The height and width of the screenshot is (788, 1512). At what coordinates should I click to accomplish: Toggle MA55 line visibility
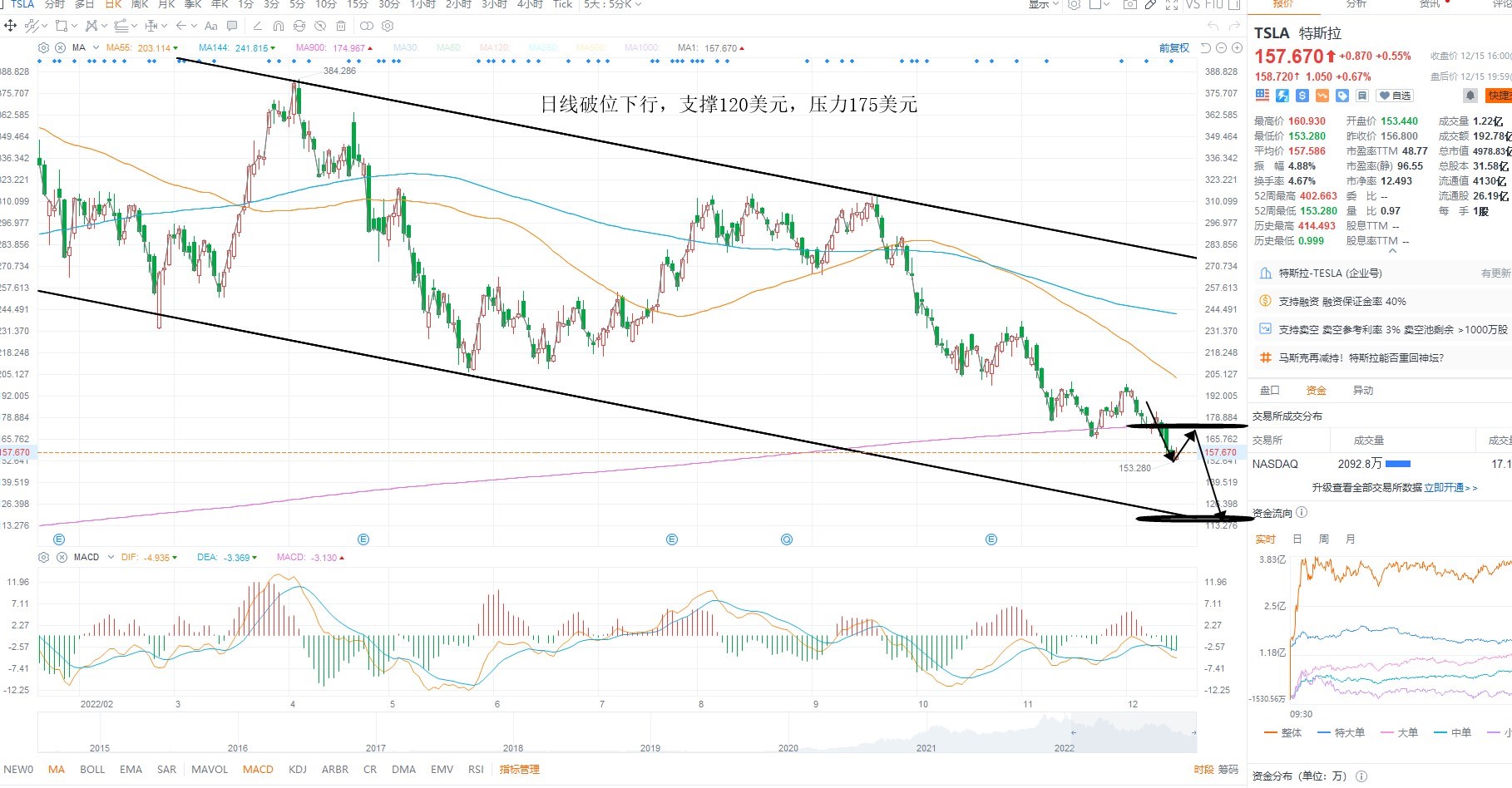click(142, 48)
